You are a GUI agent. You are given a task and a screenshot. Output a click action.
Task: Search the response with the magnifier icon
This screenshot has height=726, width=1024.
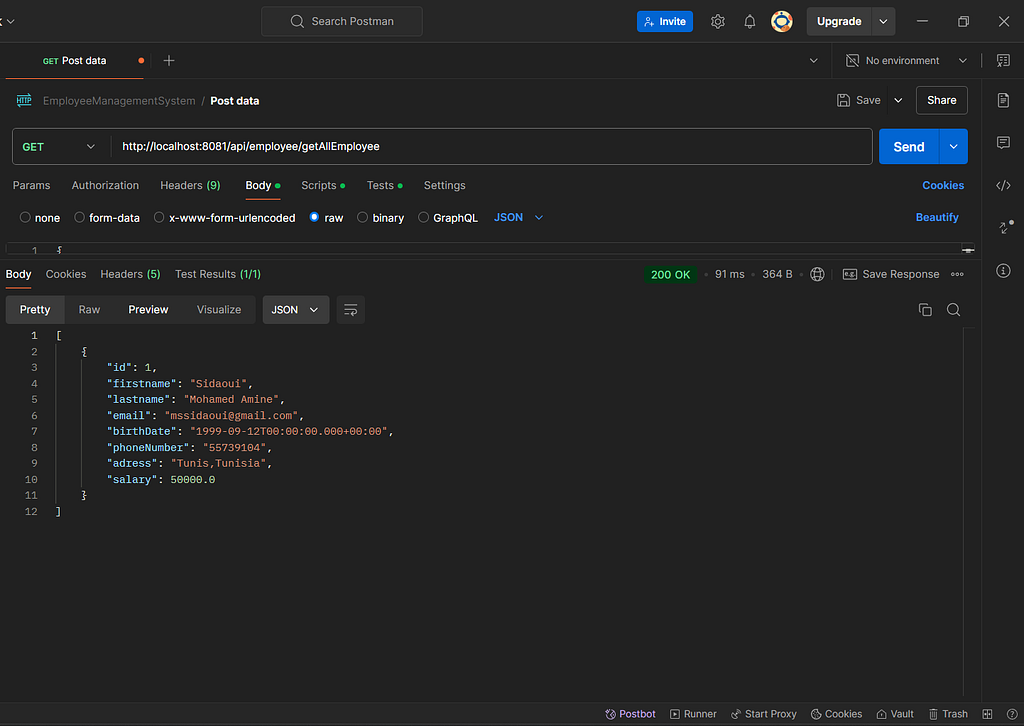[953, 309]
